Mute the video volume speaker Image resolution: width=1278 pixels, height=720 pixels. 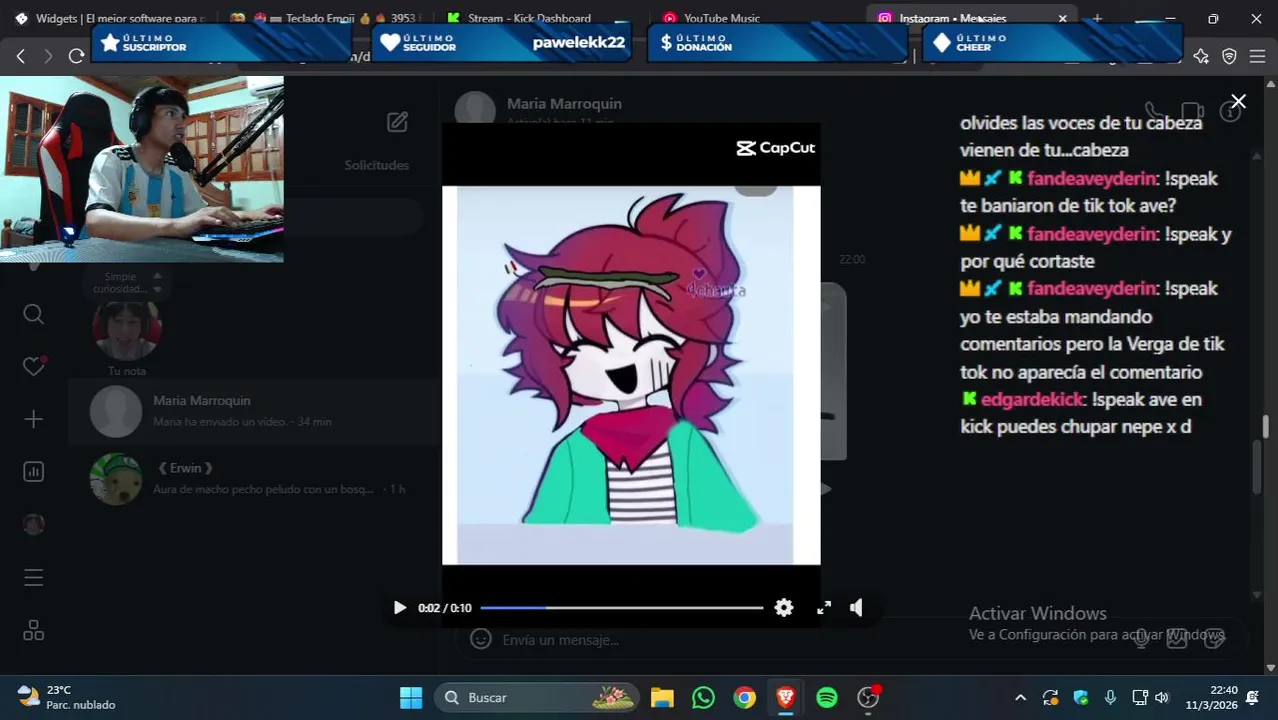857,608
